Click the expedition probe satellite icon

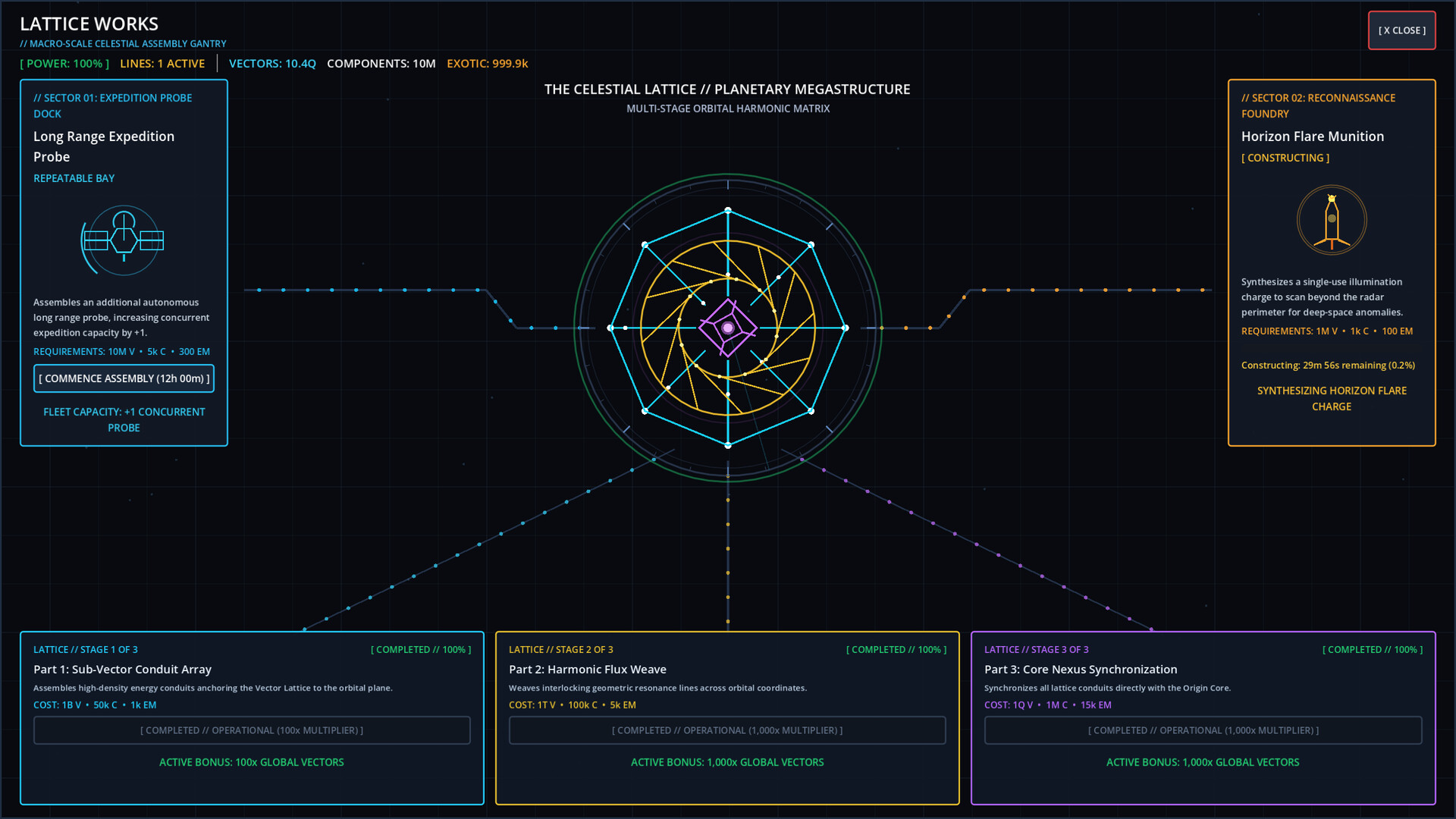124,240
